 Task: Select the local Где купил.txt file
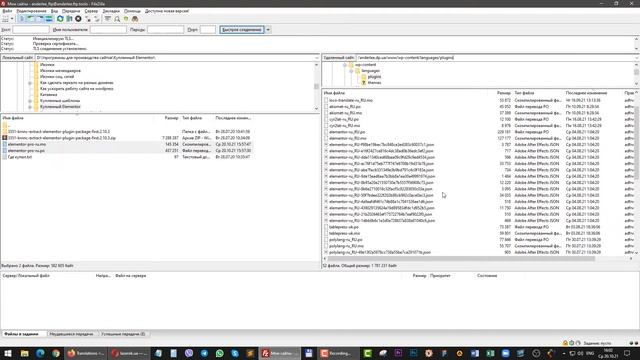[20, 157]
